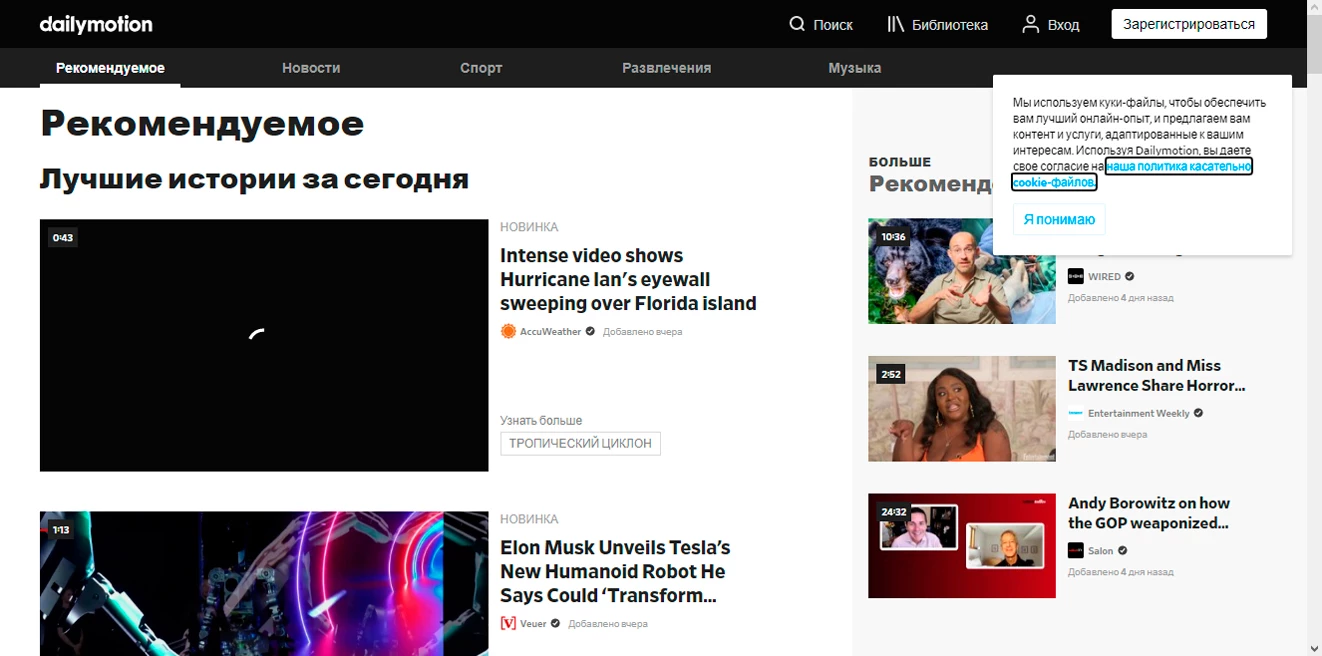This screenshot has width=1322, height=656.
Task: Open the Библиотека link text
Action: (950, 25)
